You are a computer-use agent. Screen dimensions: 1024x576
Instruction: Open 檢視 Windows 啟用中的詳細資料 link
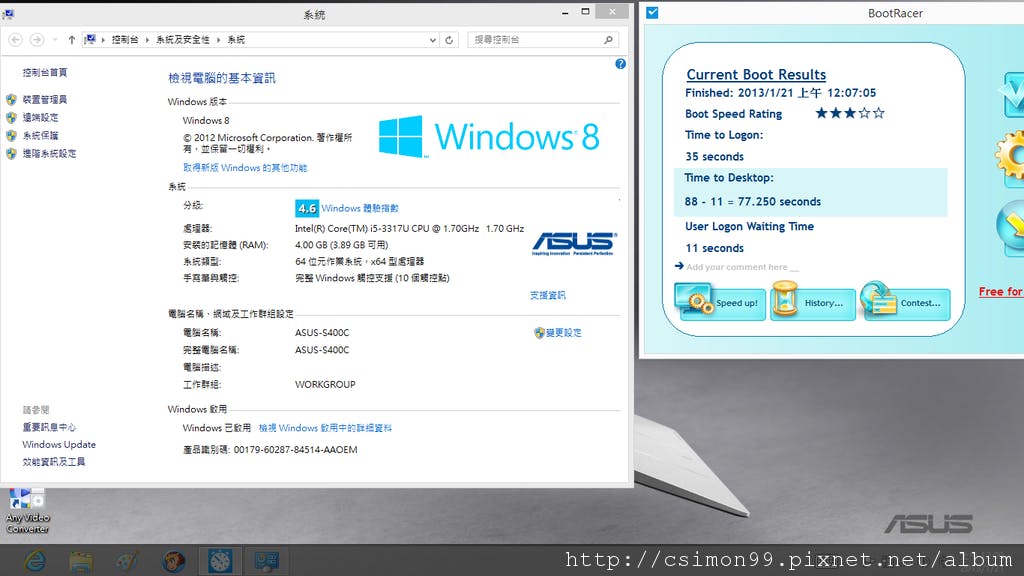325,428
